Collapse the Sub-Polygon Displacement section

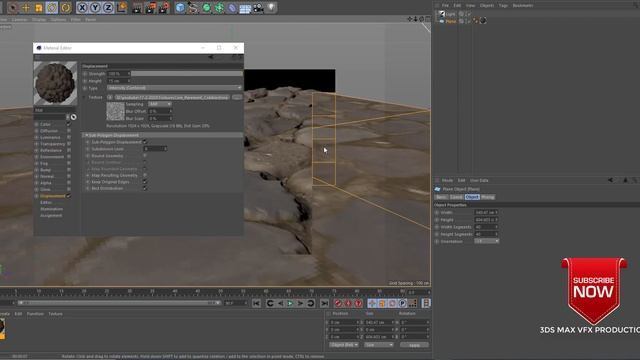point(87,135)
